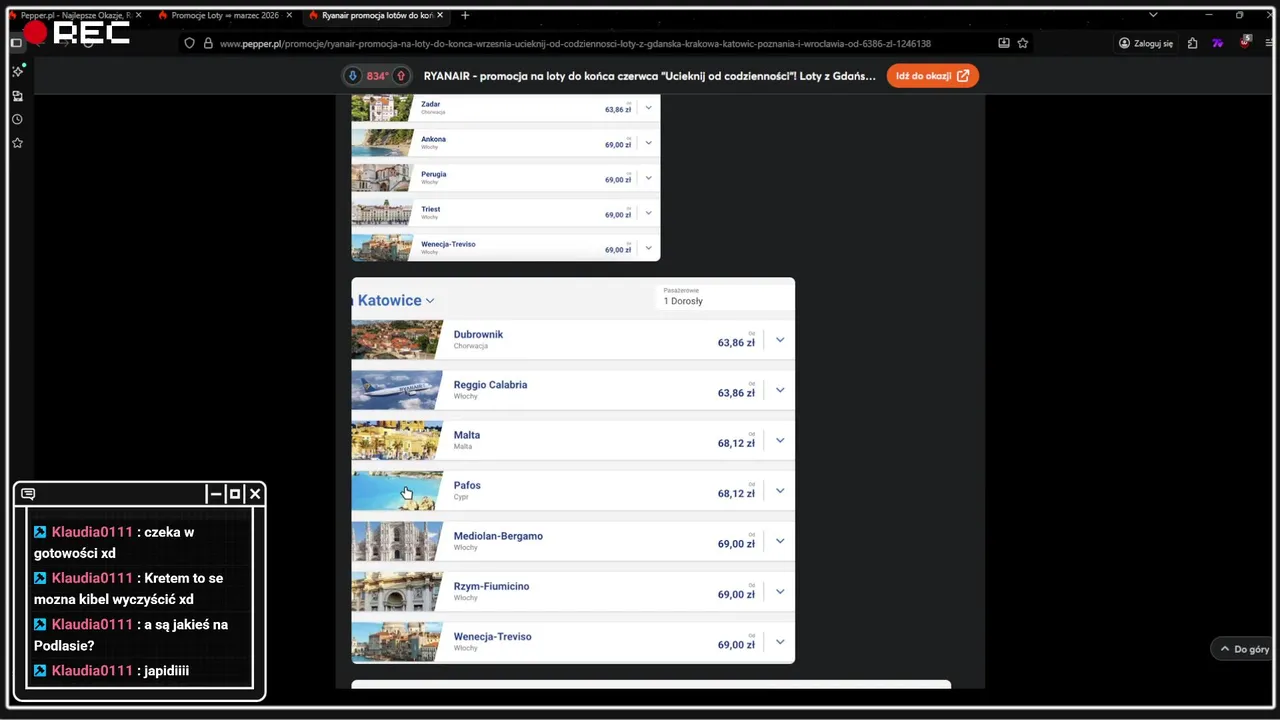
Task: Expand the Mediolan-Bergamo flight row chevron
Action: point(780,541)
